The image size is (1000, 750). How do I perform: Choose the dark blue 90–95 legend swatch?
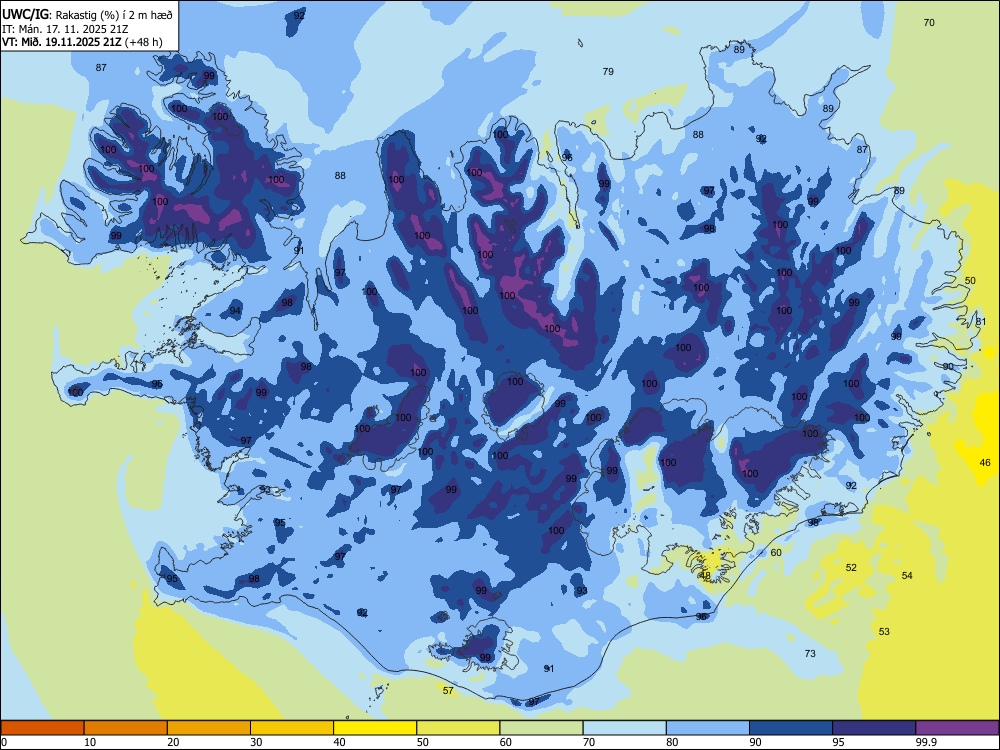(791, 728)
